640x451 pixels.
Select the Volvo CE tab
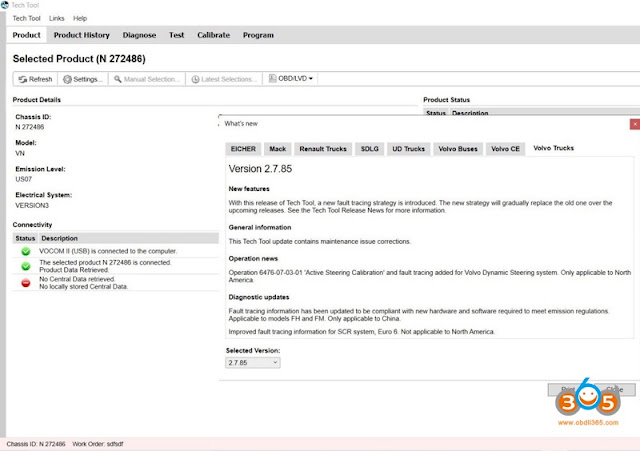(x=505, y=149)
